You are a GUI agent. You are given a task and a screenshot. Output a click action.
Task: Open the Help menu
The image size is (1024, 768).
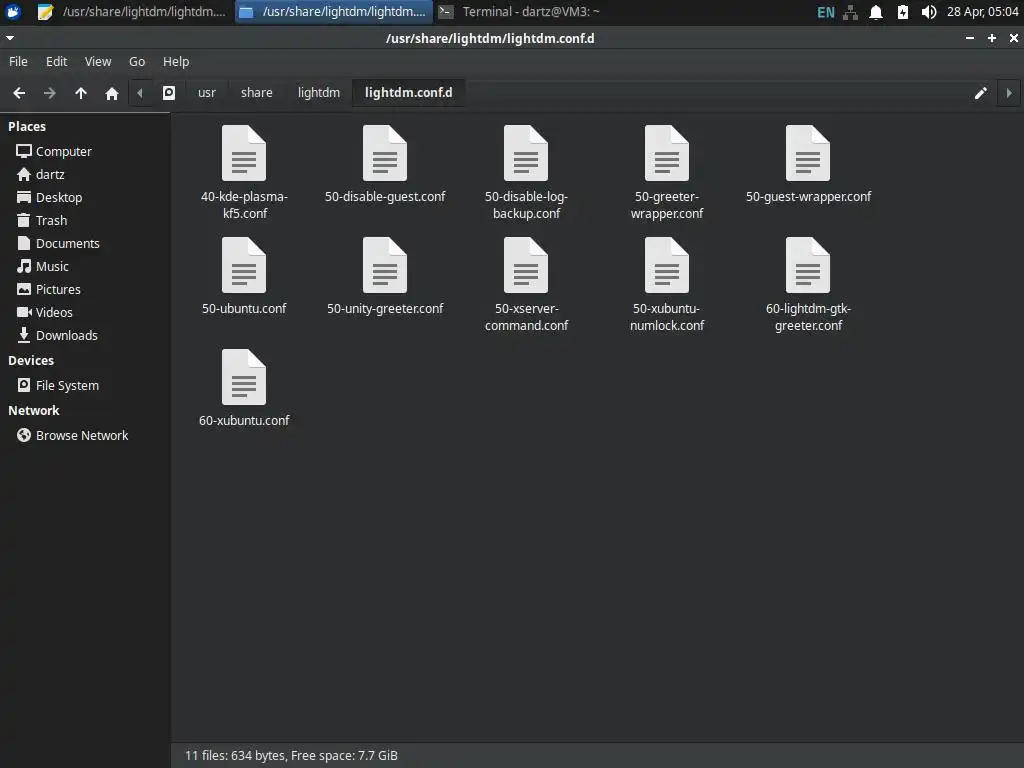coord(176,61)
